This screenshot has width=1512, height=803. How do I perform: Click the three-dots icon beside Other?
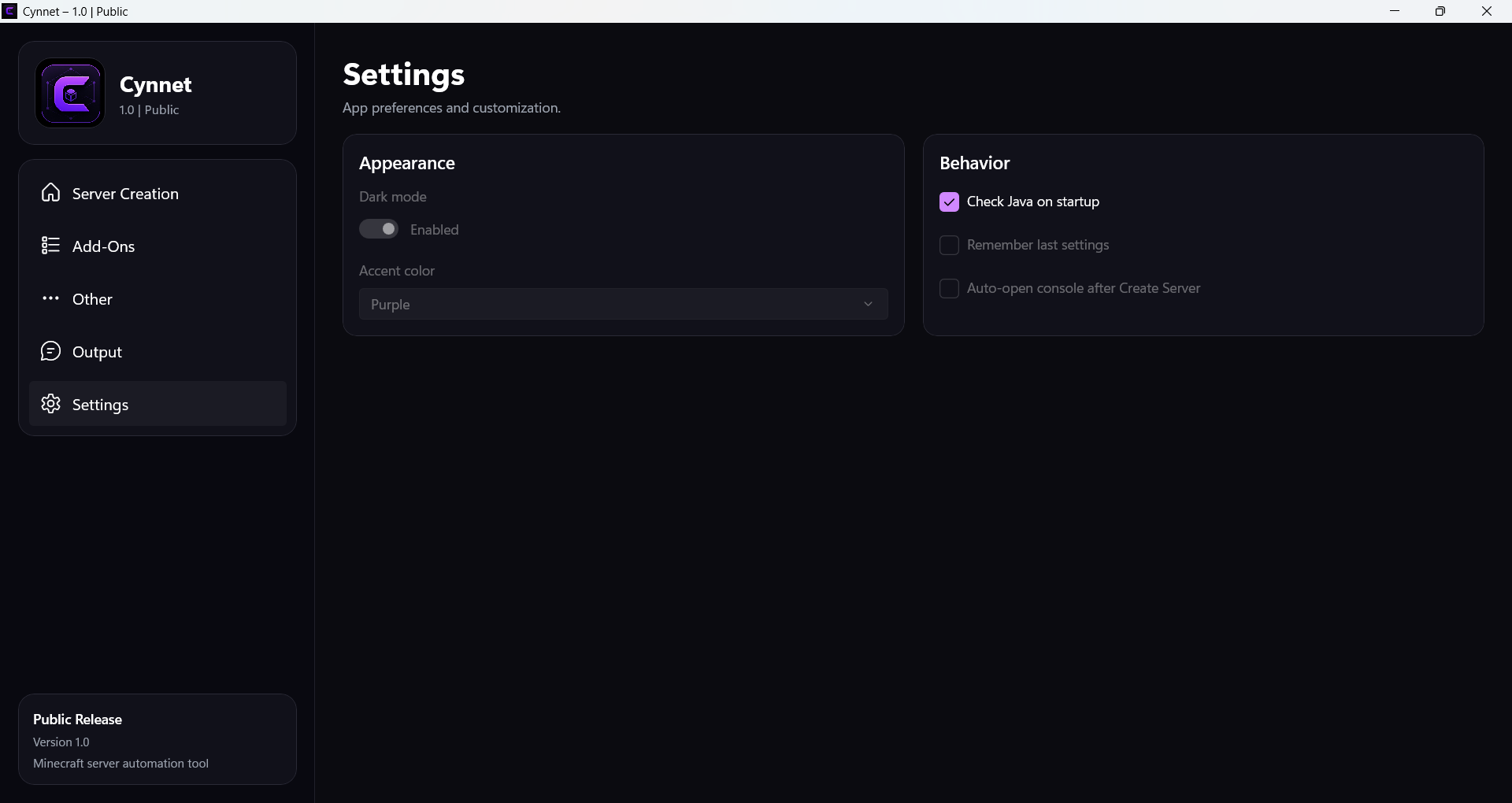pyautogui.click(x=51, y=298)
